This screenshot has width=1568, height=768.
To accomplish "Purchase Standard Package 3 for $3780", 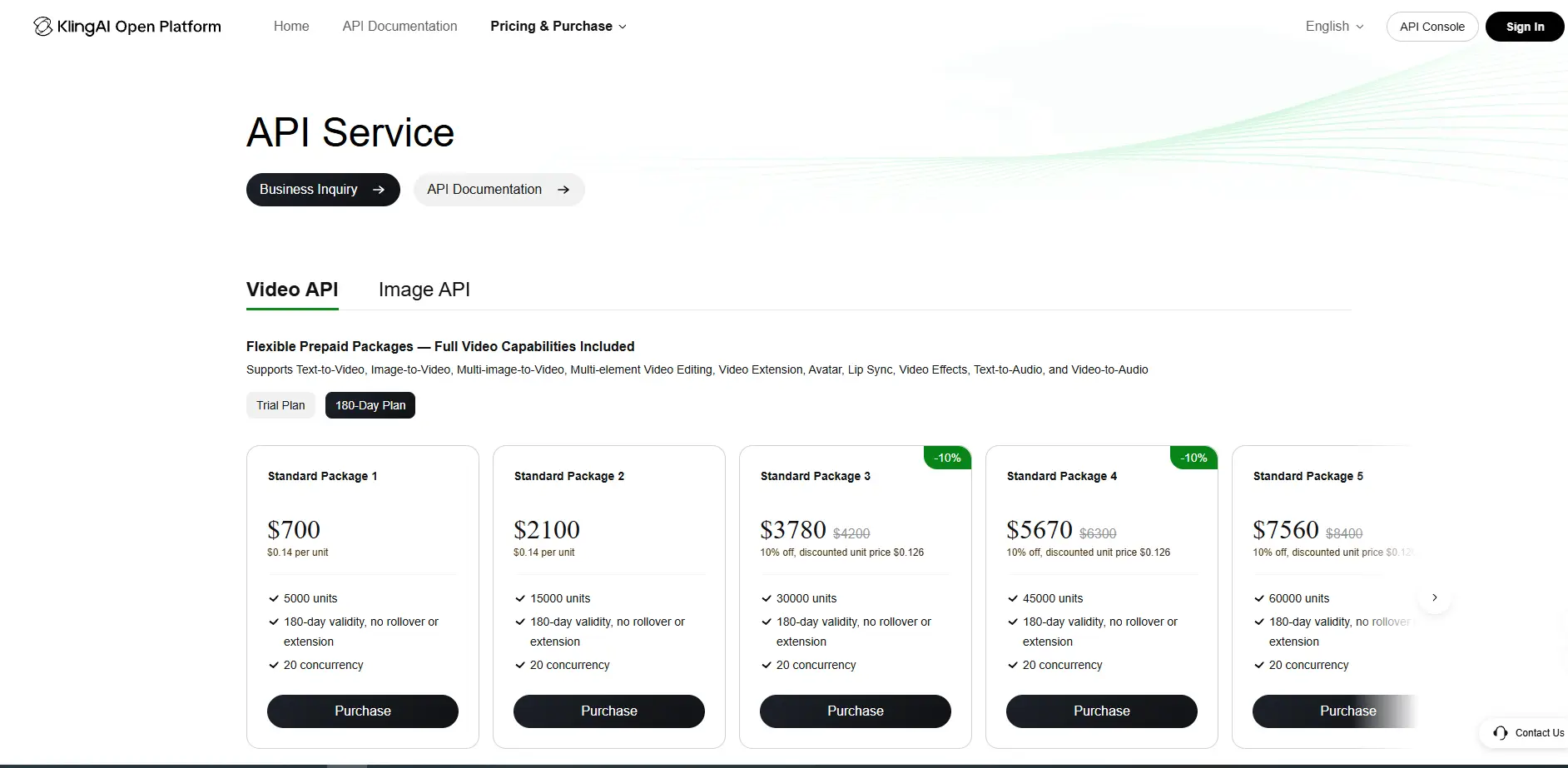I will [x=856, y=711].
